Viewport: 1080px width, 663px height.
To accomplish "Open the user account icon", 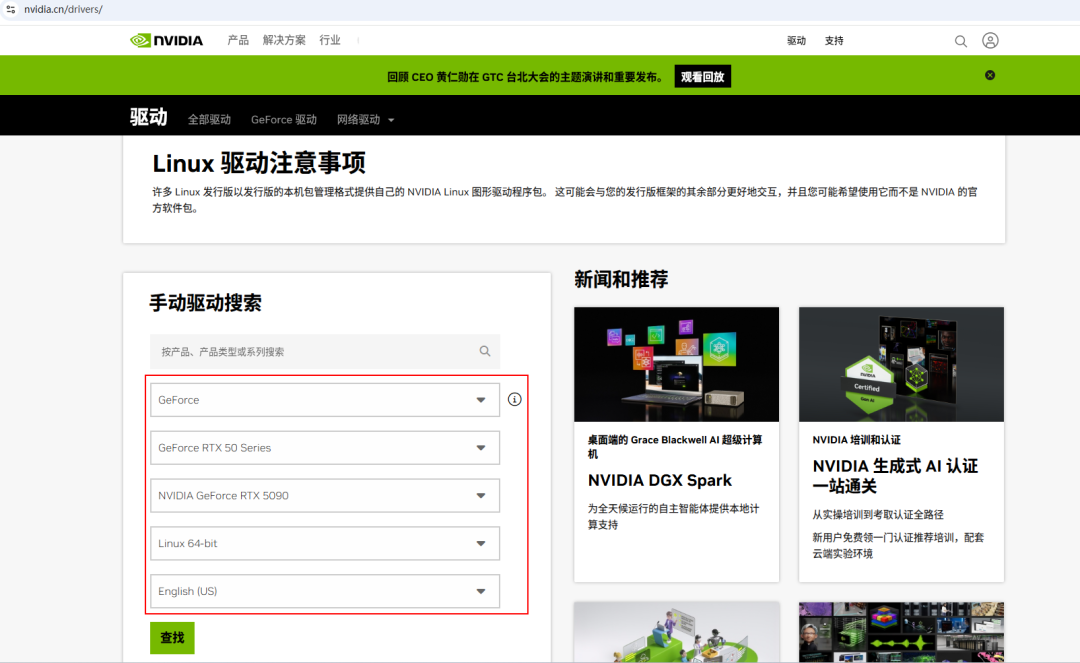I will click(990, 41).
